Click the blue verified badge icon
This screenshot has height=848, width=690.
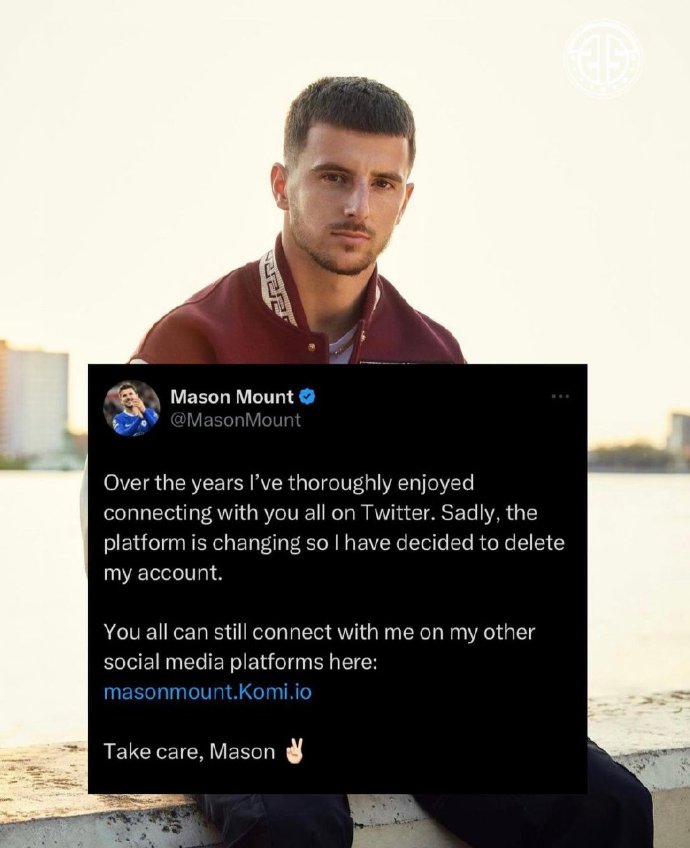pyautogui.click(x=308, y=397)
